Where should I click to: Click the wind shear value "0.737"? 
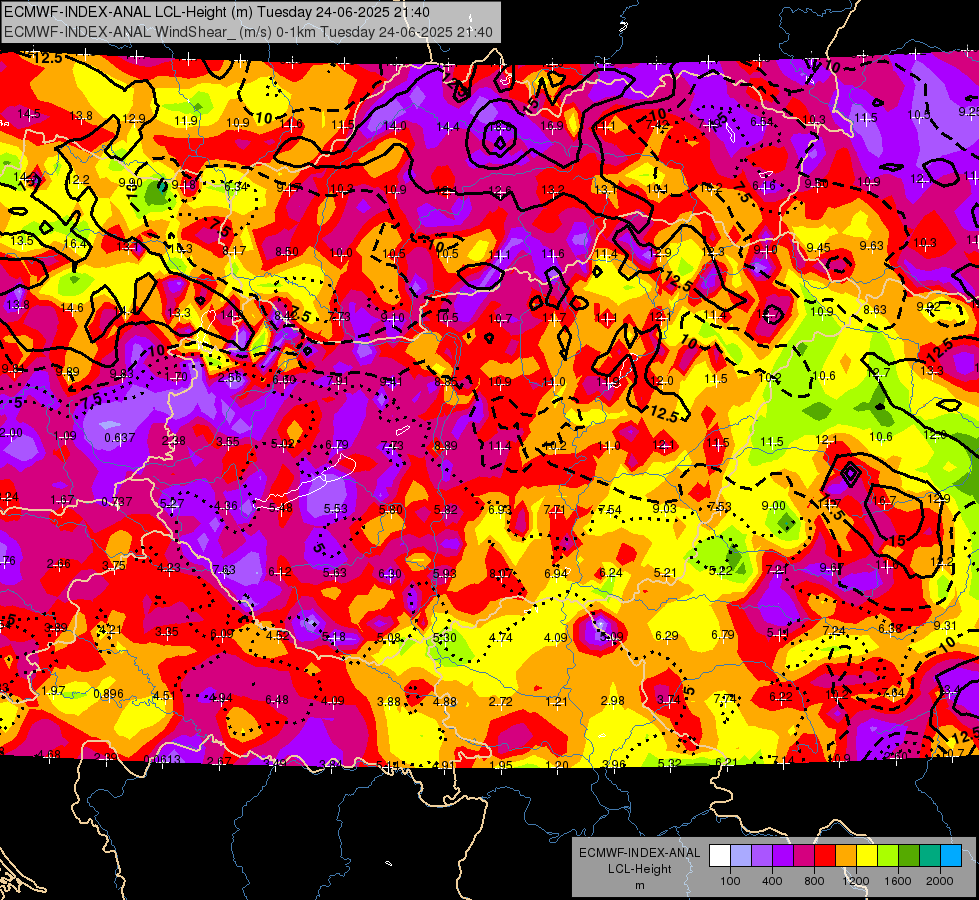click(x=117, y=502)
